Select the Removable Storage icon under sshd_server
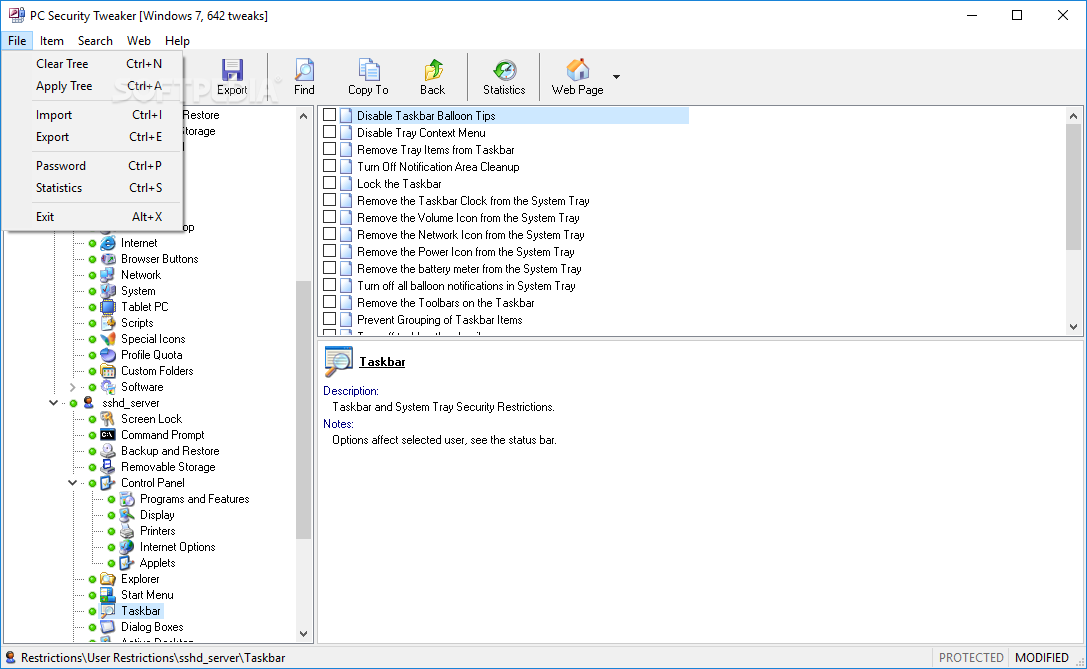 click(108, 467)
